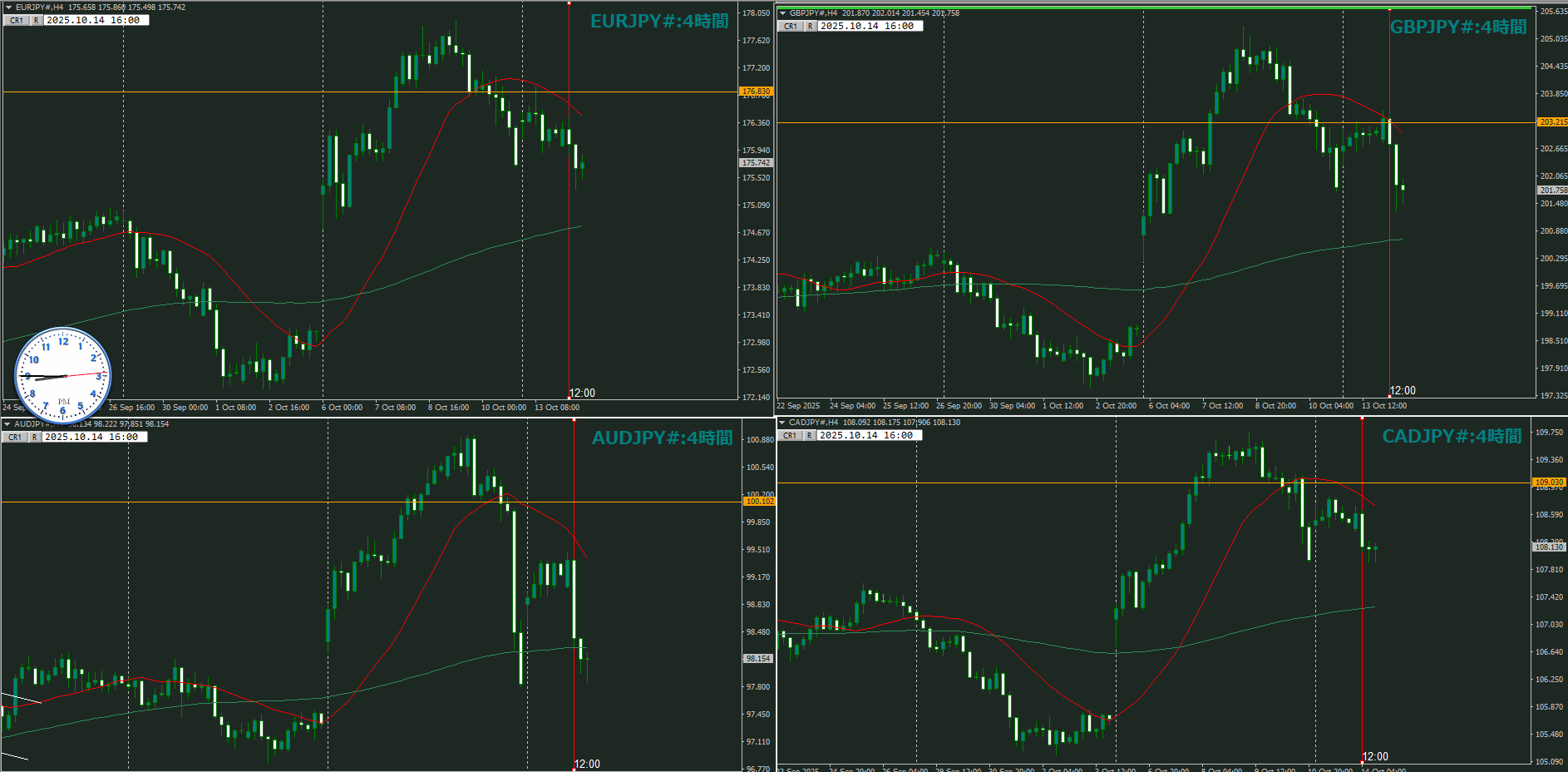
Task: Click the 100.102 price tag on AUDJPY
Action: click(759, 502)
